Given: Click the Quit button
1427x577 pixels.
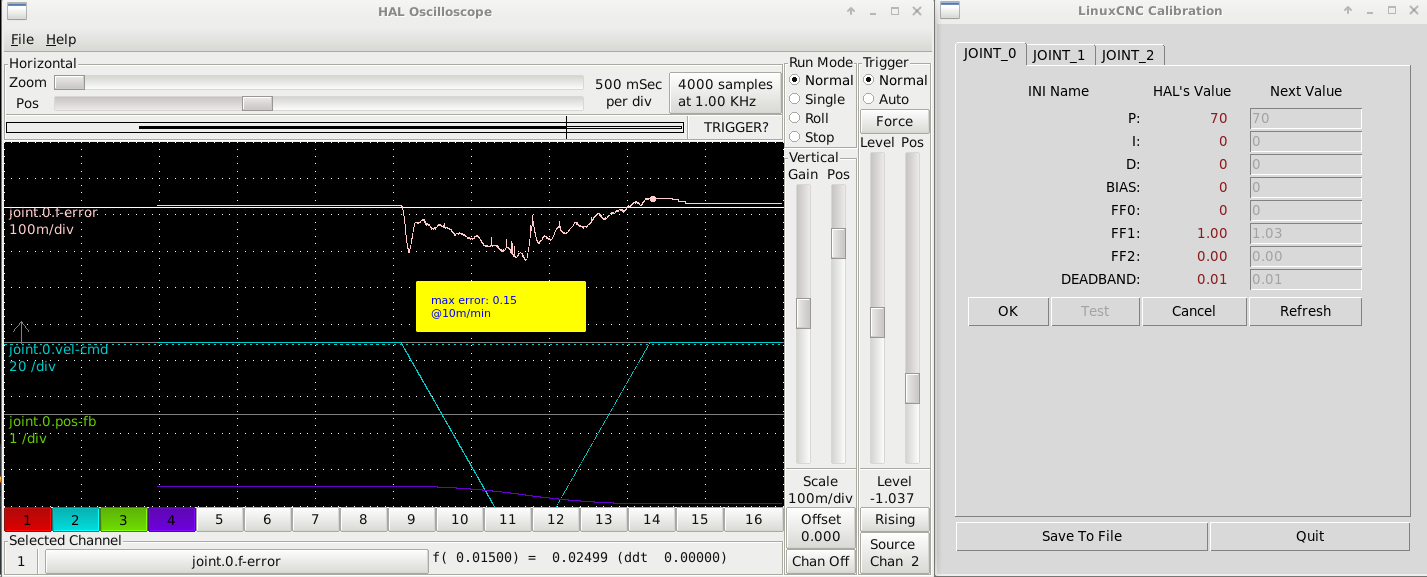Looking at the screenshot, I should tap(1310, 536).
